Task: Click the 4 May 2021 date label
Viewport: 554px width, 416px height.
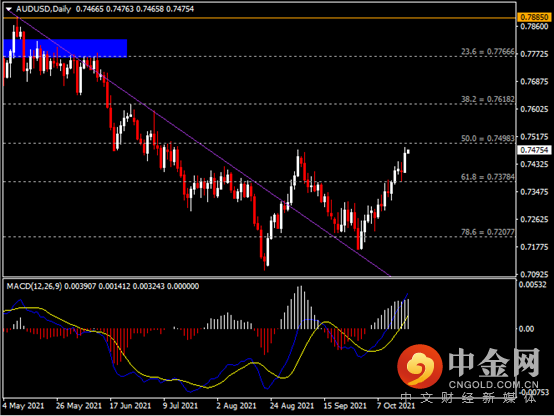Action: click(x=24, y=406)
